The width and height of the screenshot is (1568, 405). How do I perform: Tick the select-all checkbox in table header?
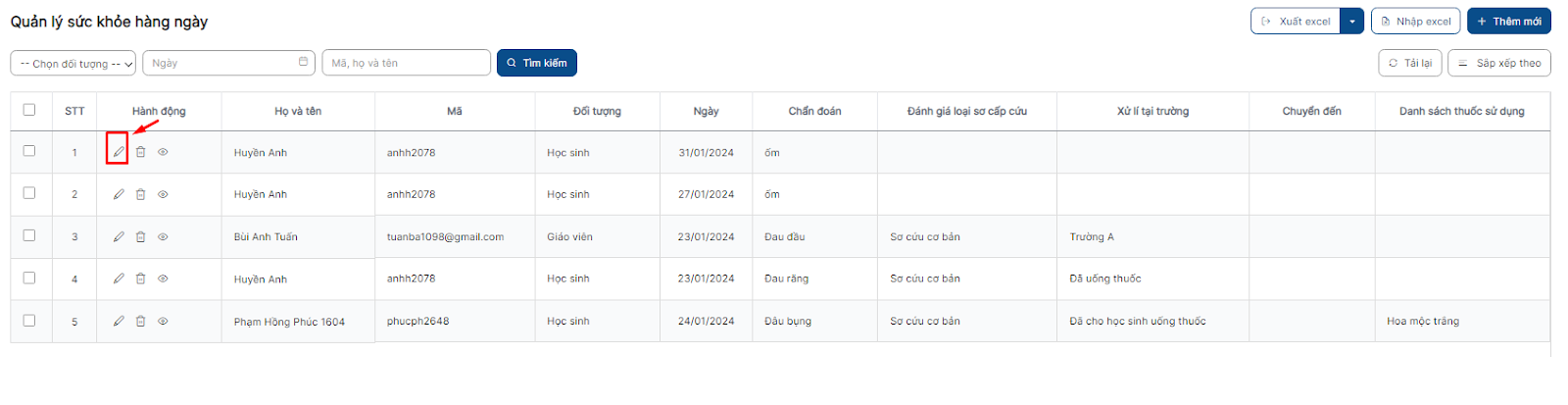(x=29, y=110)
